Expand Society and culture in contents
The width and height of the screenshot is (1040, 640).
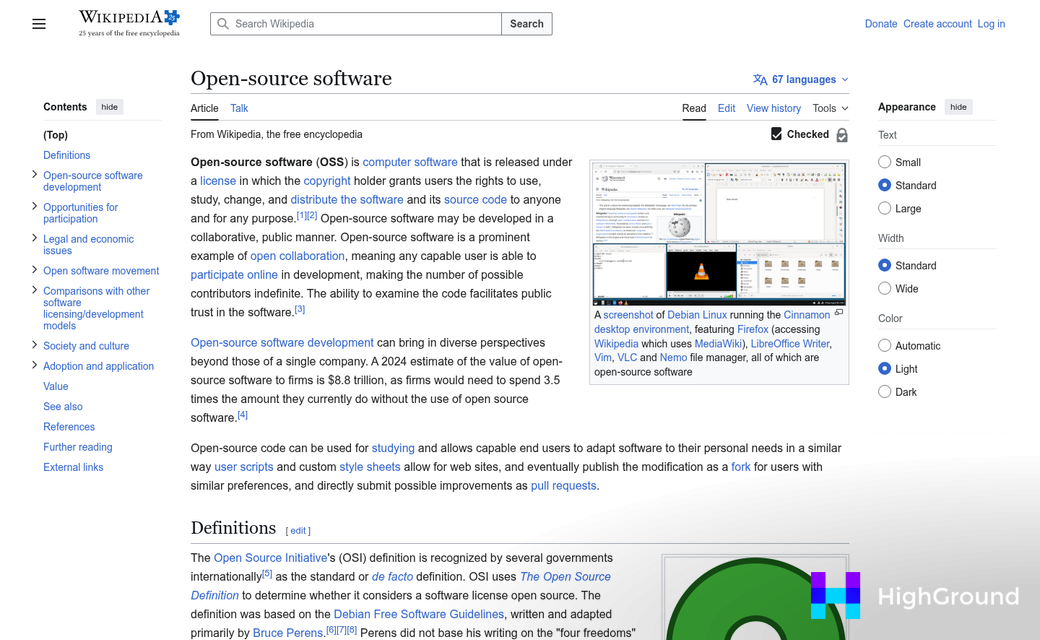click(34, 345)
